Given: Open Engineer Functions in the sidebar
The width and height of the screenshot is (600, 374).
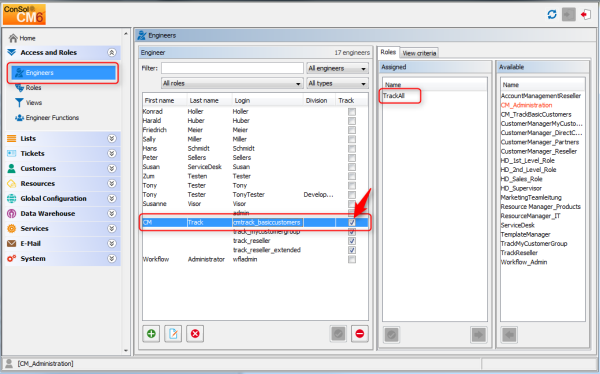Looking at the screenshot, I should (47, 118).
